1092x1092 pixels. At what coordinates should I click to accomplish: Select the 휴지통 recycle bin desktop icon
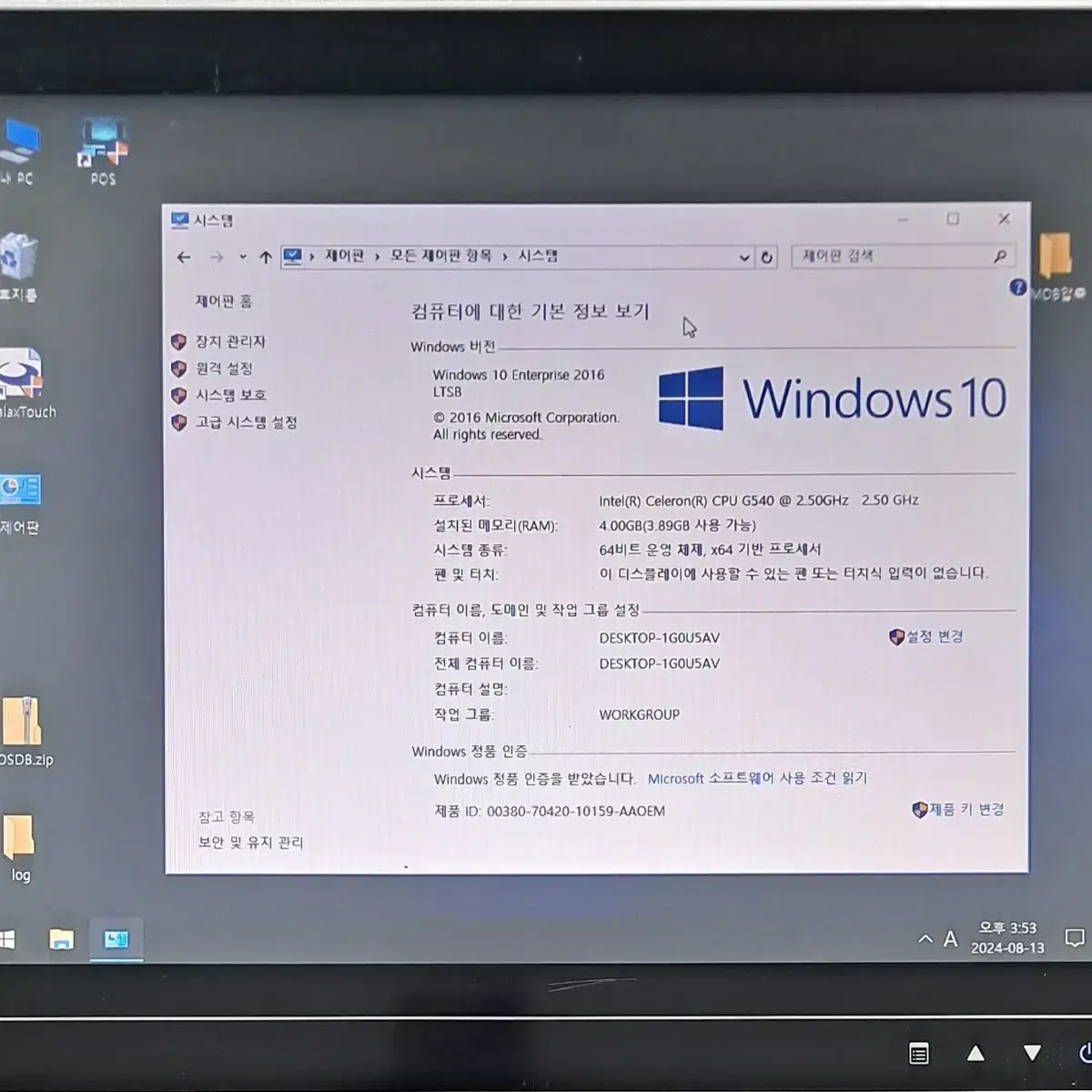[18, 268]
